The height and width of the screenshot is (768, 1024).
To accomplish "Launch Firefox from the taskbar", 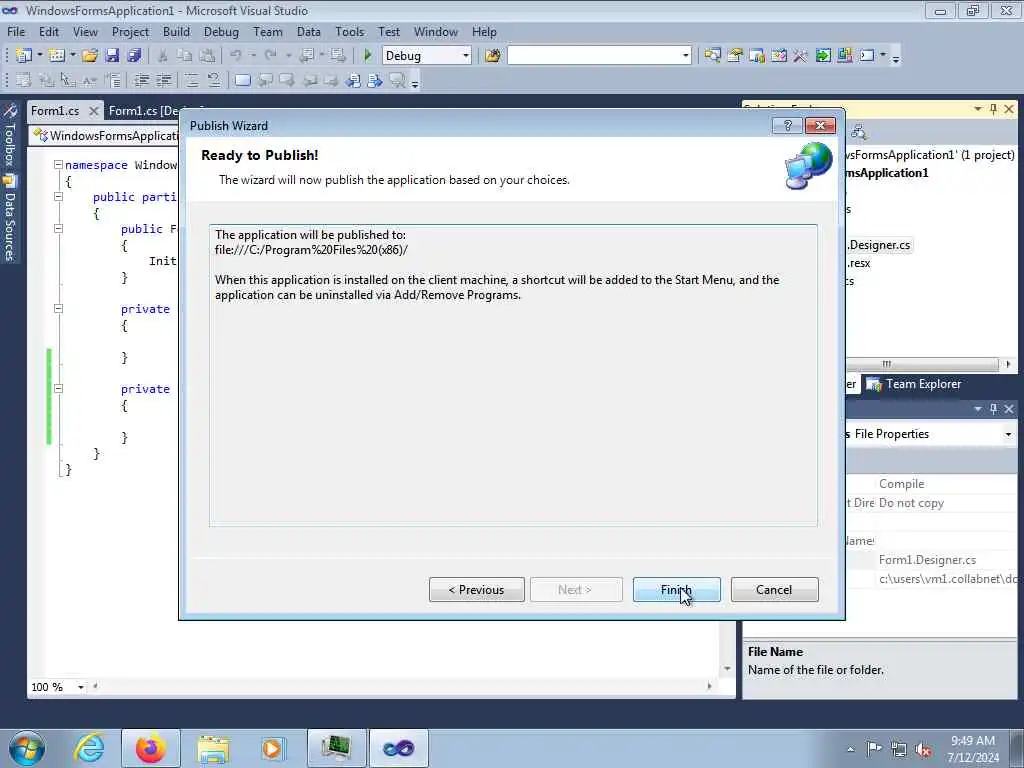I will pos(150,748).
